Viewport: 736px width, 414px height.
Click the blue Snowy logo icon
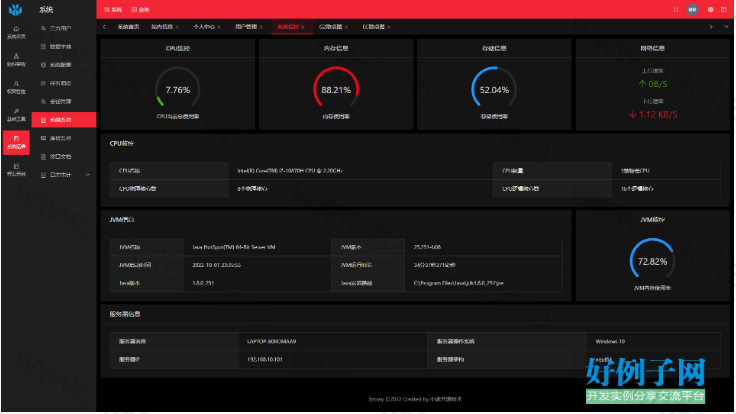[15, 9]
